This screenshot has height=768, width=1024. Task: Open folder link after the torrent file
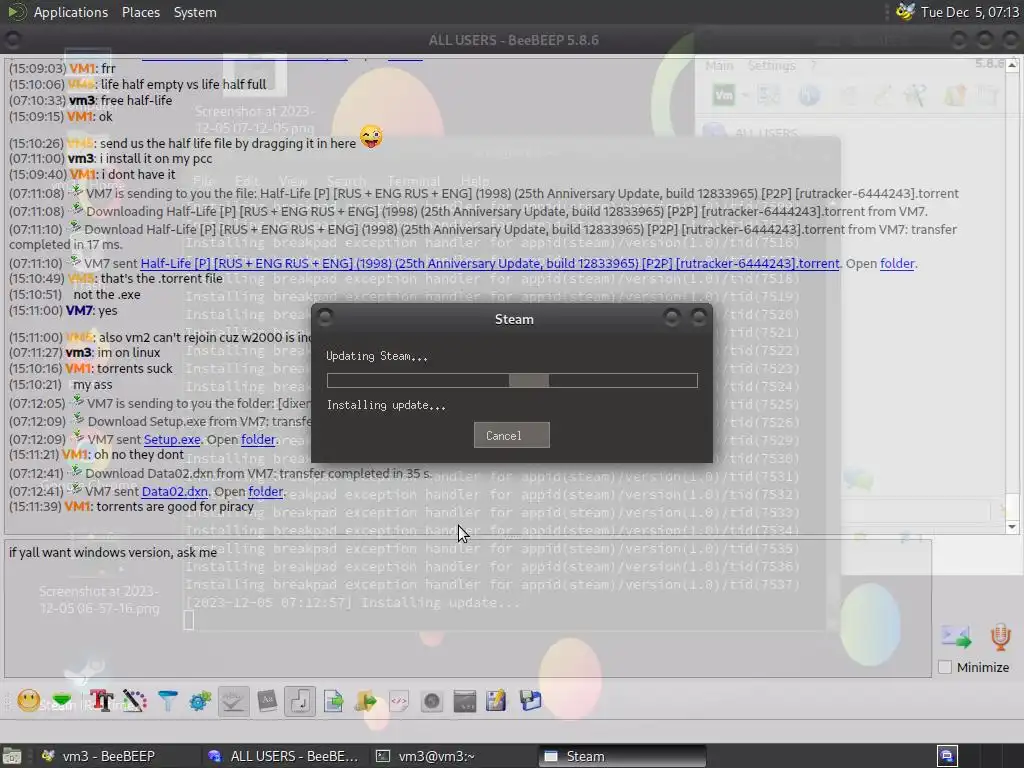point(897,263)
